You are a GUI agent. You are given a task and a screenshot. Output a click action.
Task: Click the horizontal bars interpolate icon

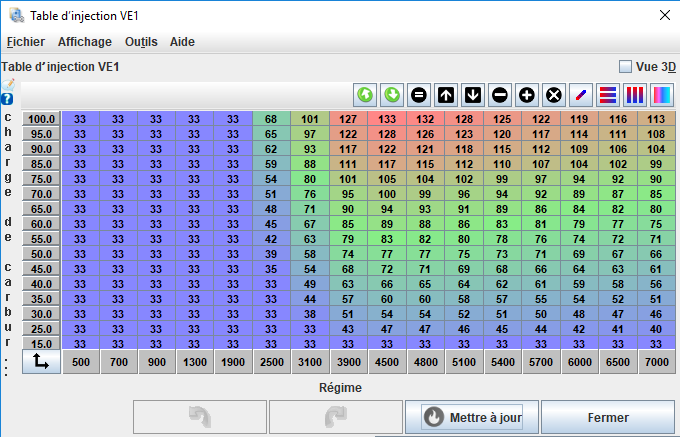point(608,95)
